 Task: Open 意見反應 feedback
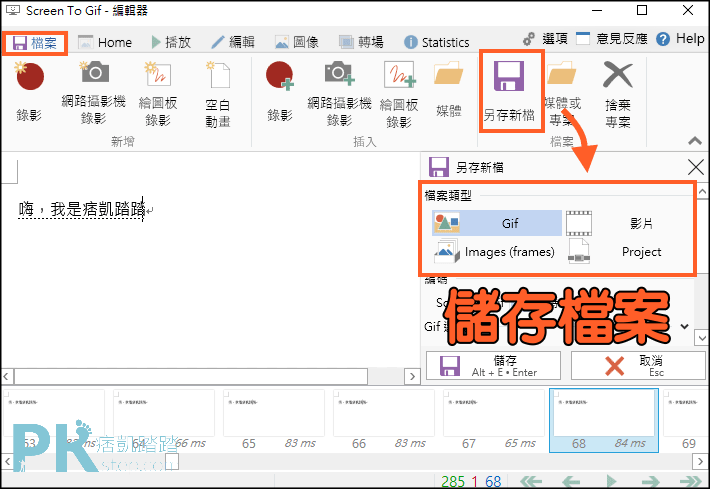tap(612, 39)
